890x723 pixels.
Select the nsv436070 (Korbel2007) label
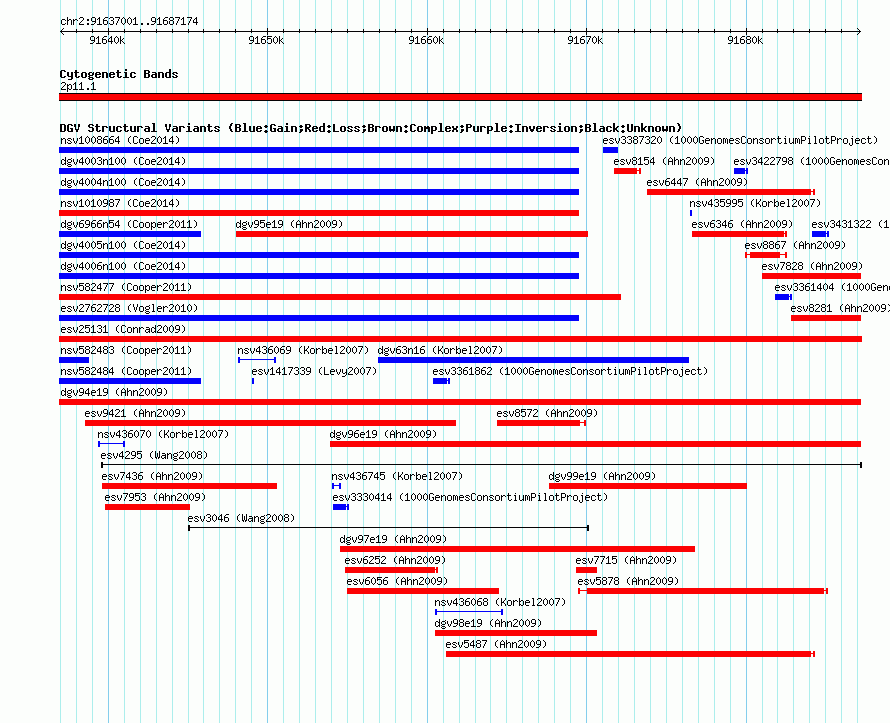click(x=163, y=434)
